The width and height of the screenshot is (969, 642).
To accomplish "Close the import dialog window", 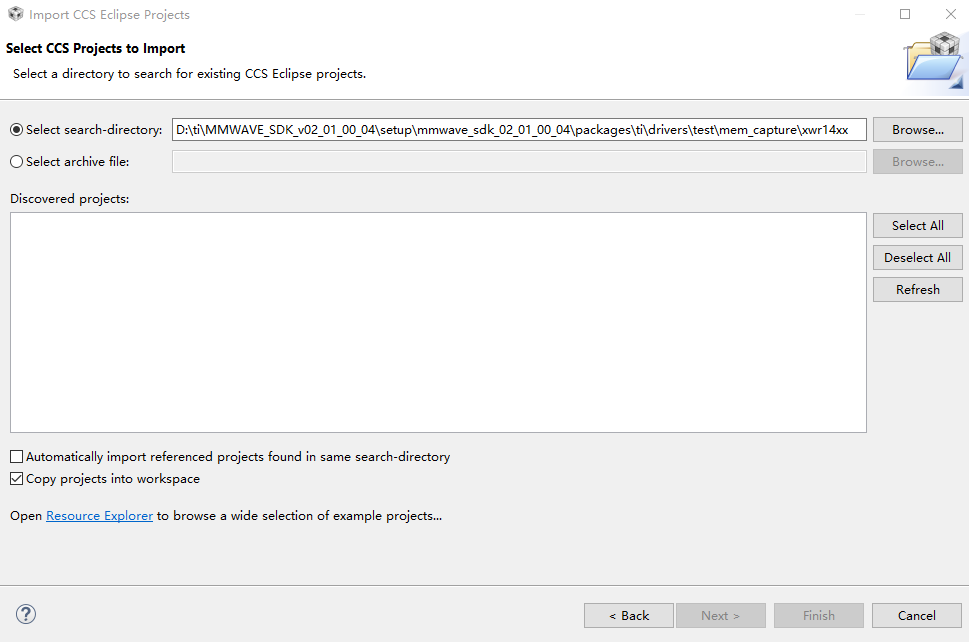I will click(951, 15).
